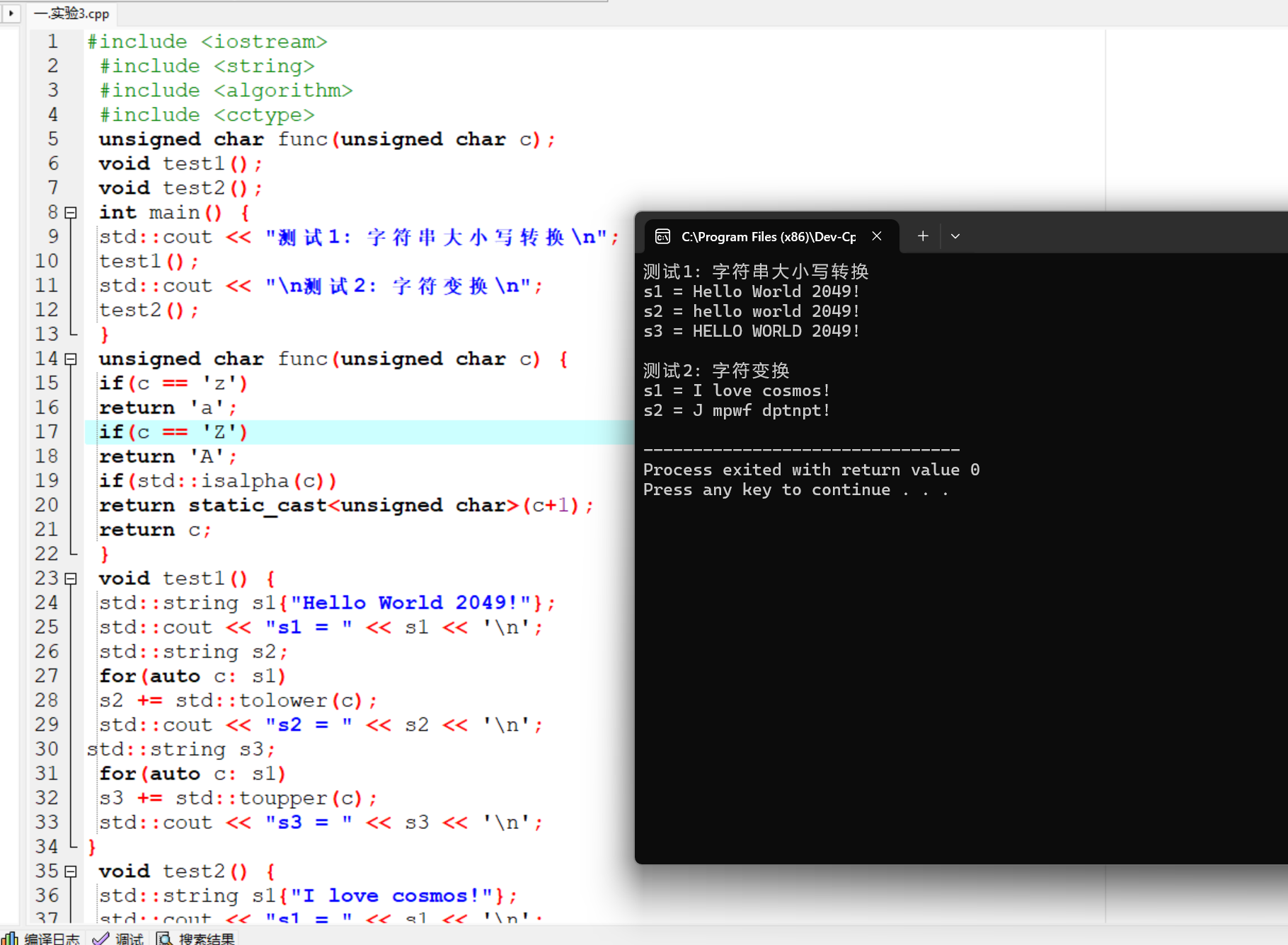Click the 'return 'a';' line

click(x=168, y=408)
